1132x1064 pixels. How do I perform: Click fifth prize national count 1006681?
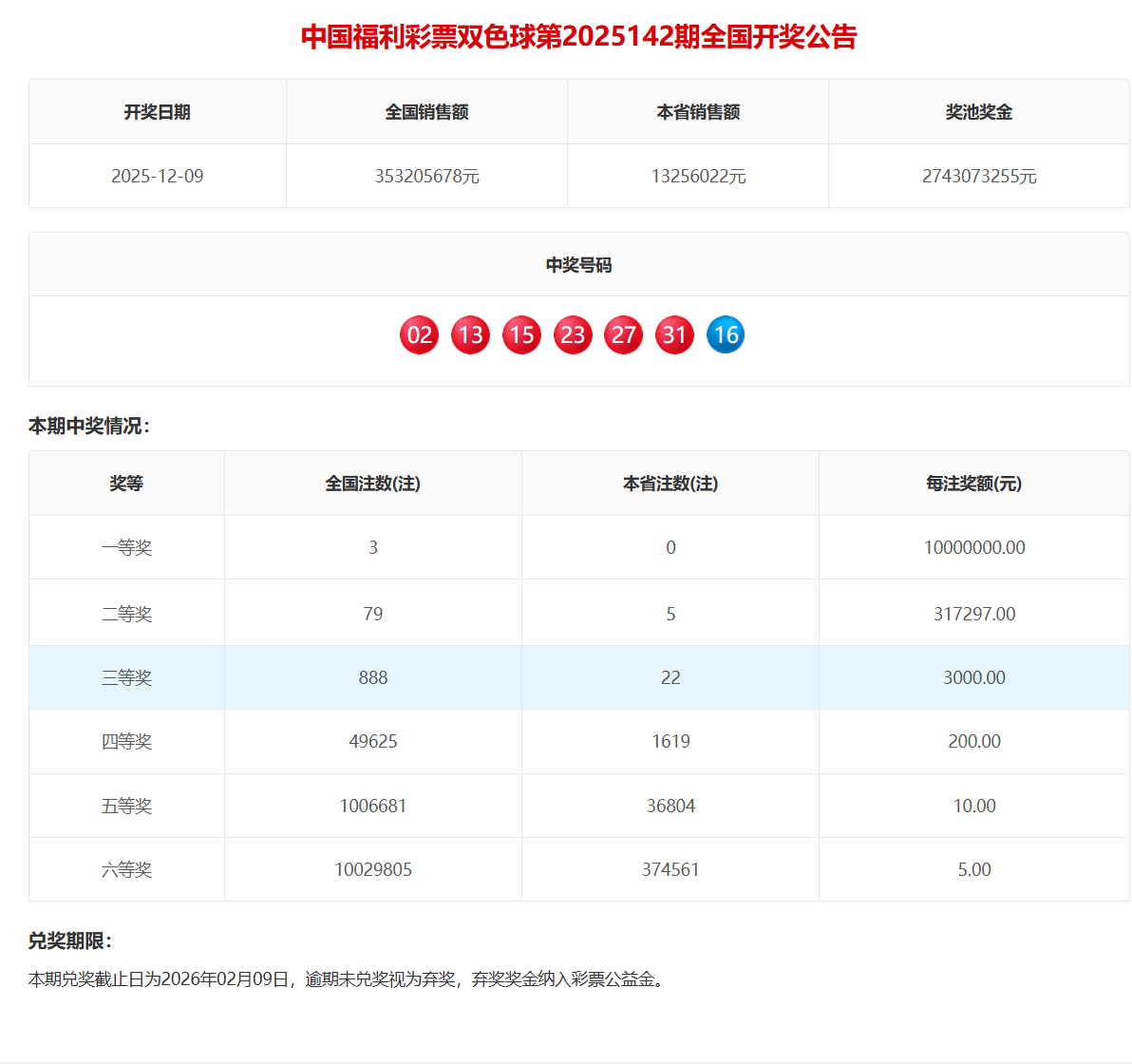click(x=373, y=807)
